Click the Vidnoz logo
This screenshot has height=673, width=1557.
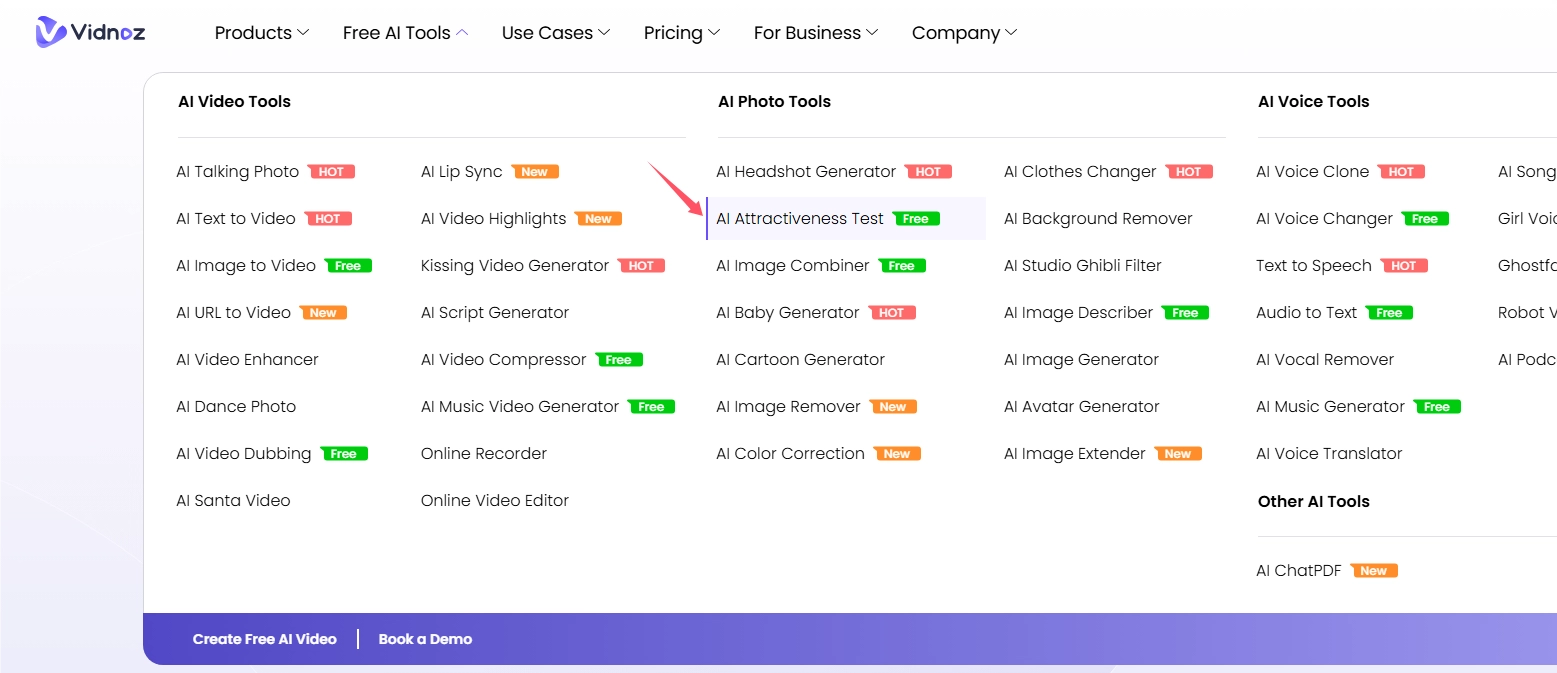[x=90, y=32]
